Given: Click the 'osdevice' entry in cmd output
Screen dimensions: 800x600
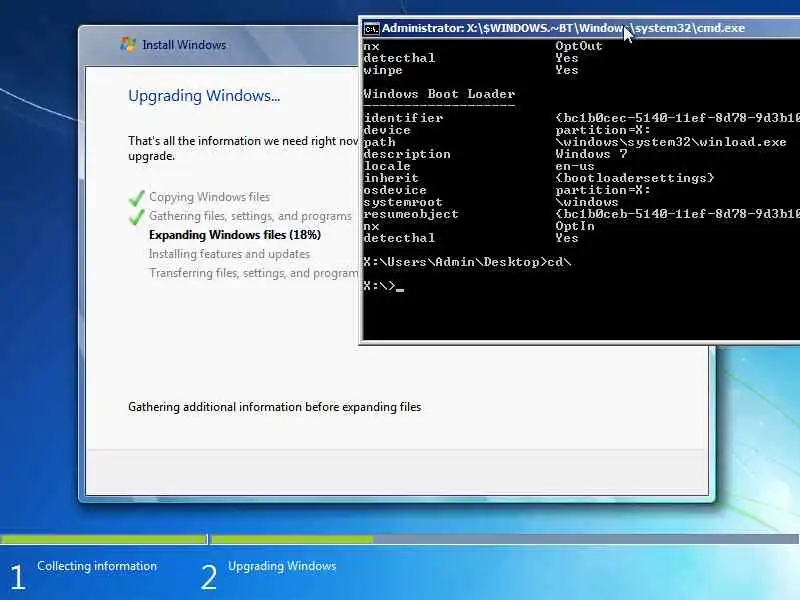Looking at the screenshot, I should point(395,190).
